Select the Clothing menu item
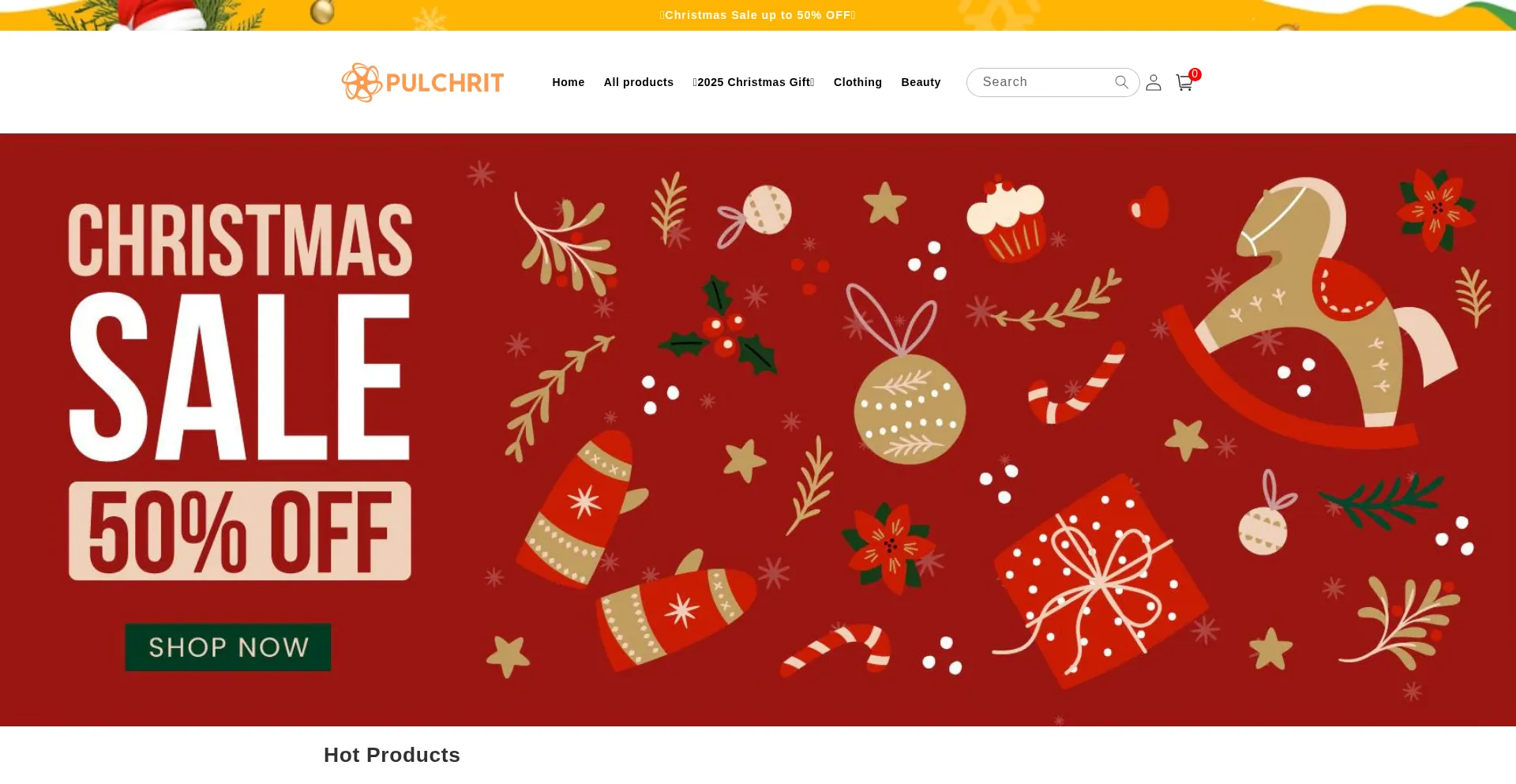 (857, 82)
